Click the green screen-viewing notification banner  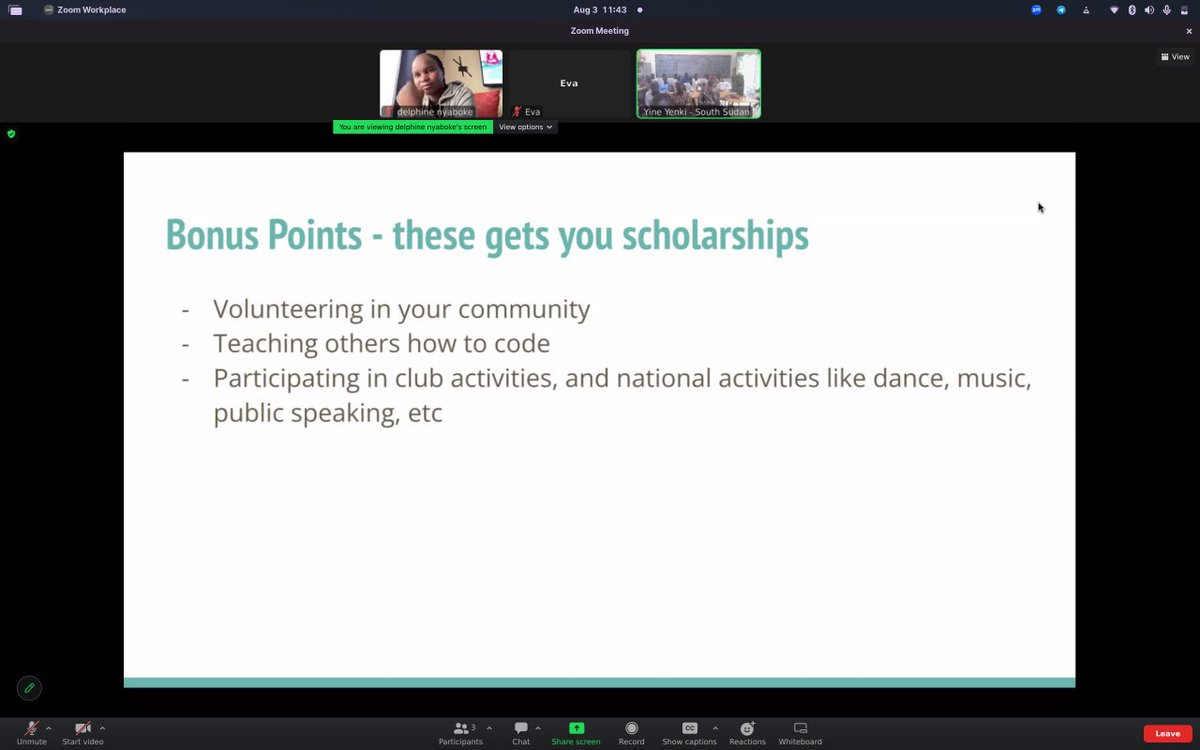[x=413, y=127]
